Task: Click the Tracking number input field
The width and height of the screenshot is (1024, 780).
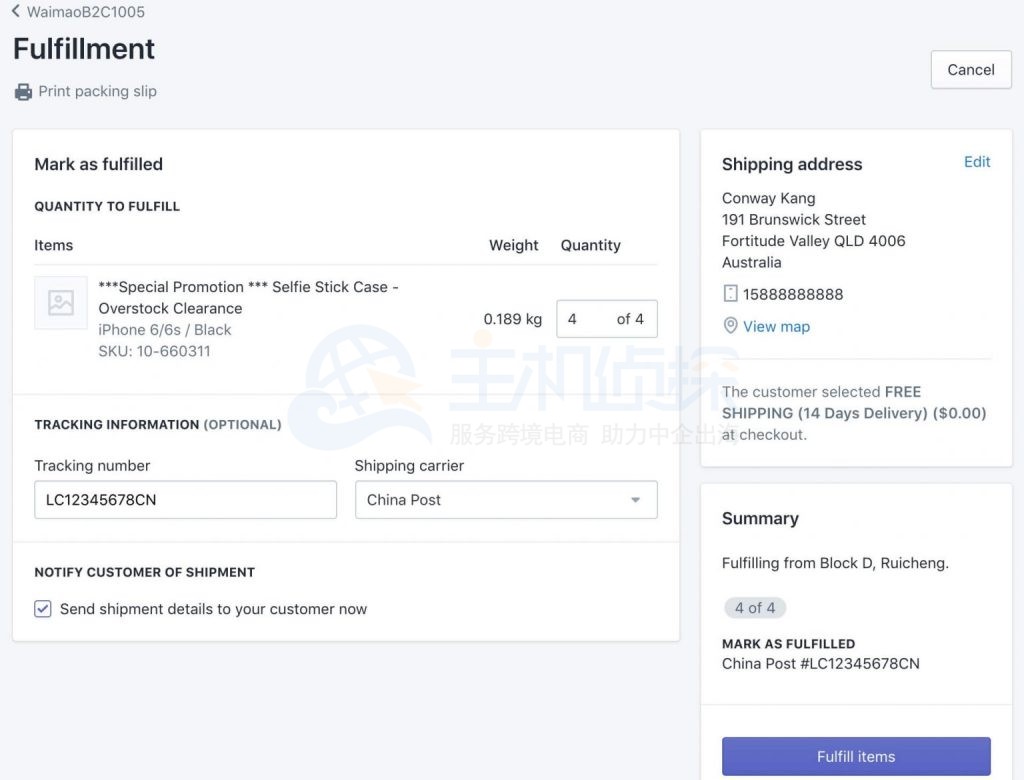Action: (x=185, y=500)
